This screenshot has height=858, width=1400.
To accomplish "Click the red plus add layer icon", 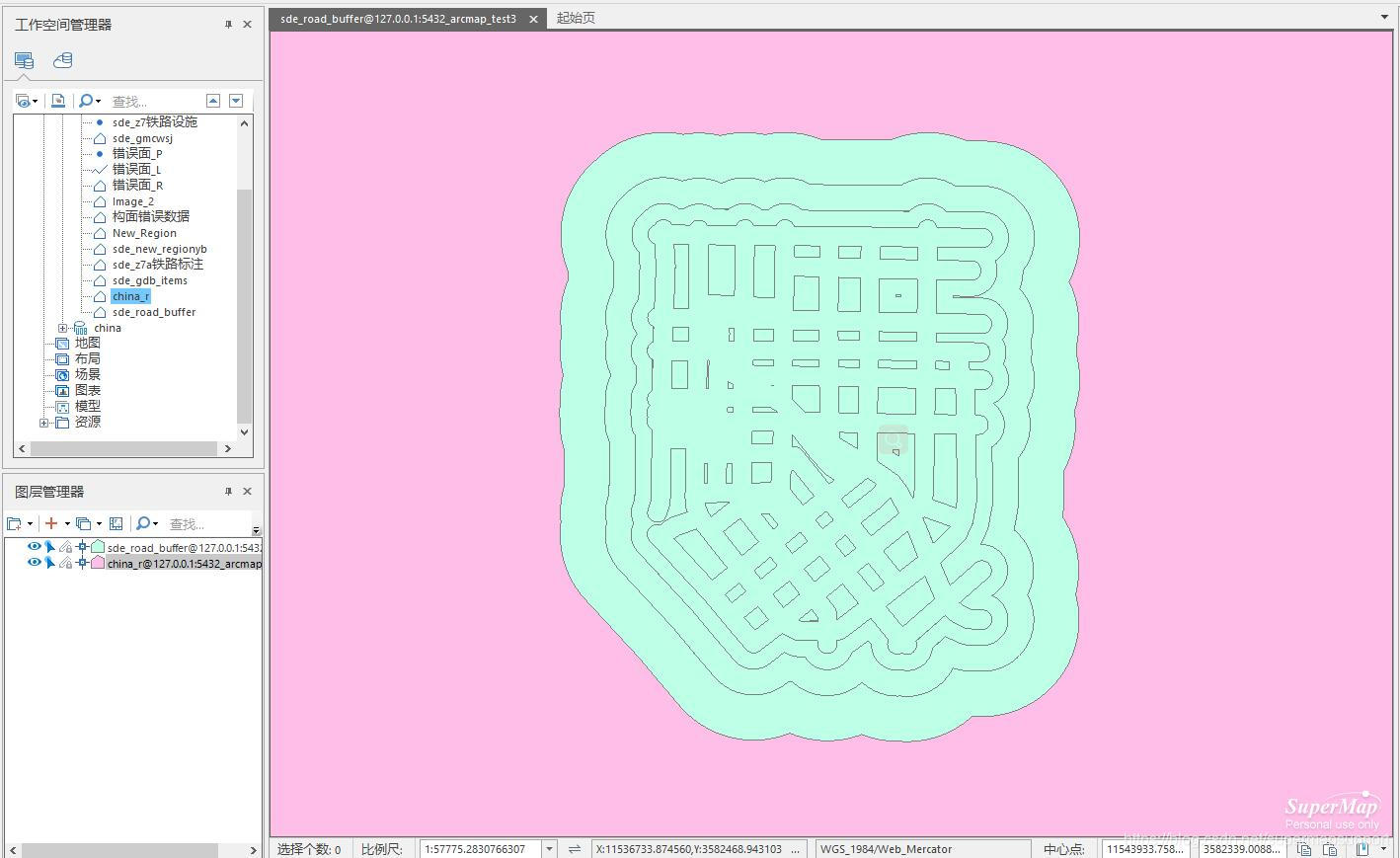I will coord(51,523).
